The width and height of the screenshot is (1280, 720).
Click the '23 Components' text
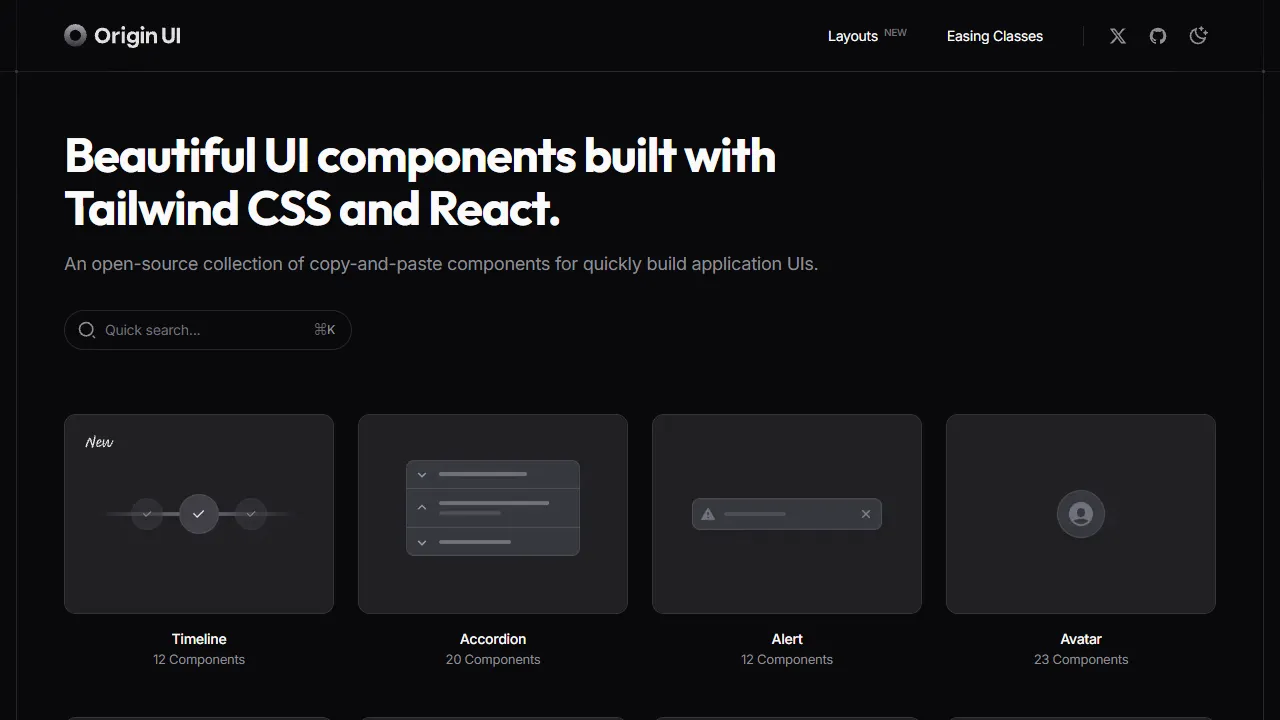(x=1081, y=660)
